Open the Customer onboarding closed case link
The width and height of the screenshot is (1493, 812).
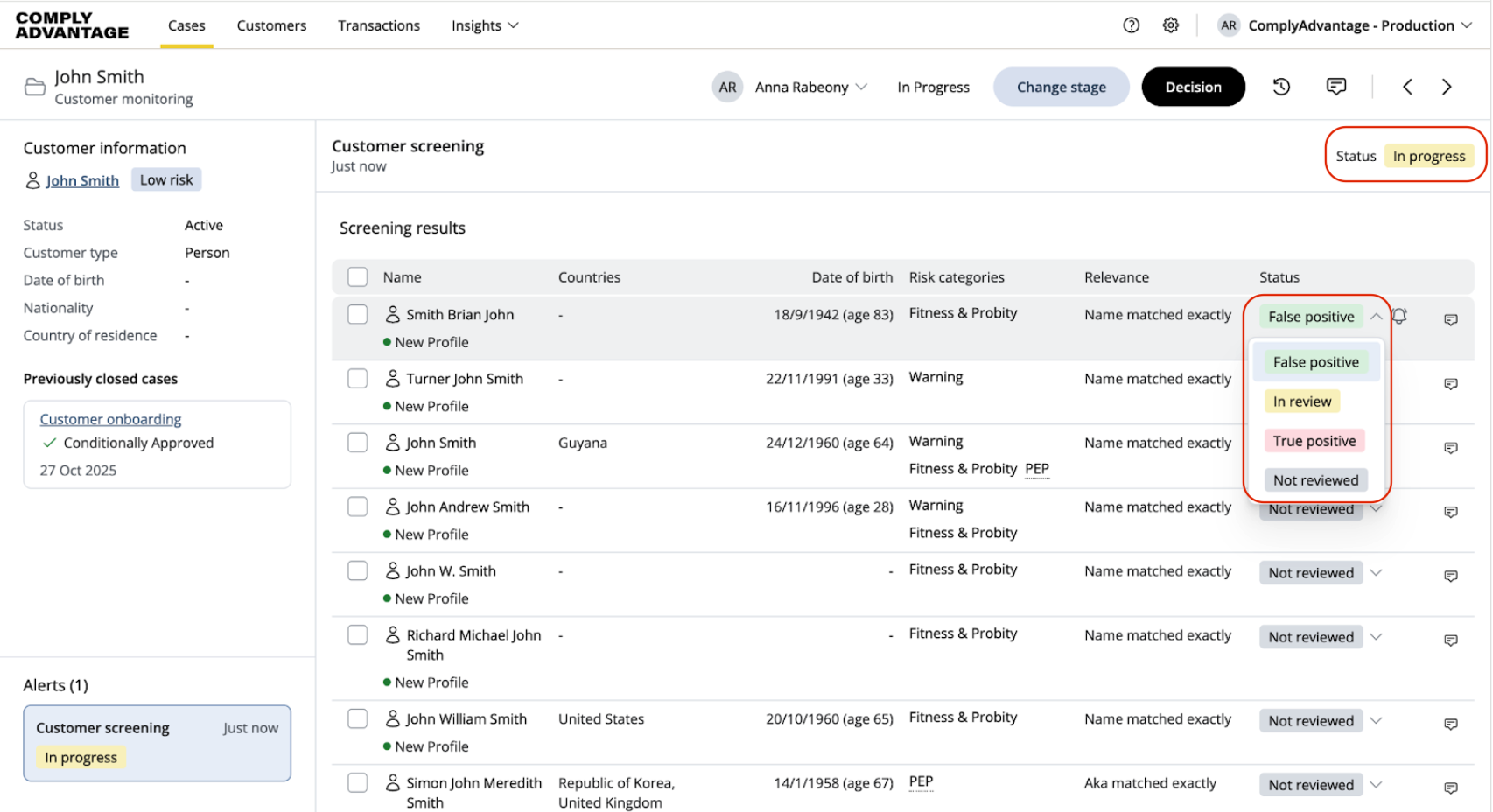(x=110, y=419)
